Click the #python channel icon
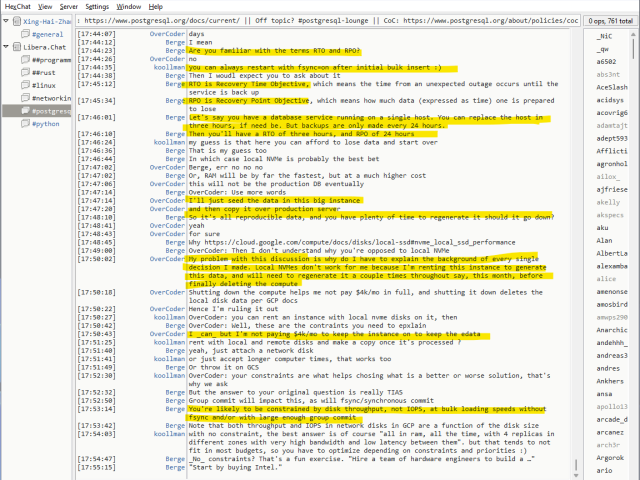This screenshot has width=640, height=480. [25, 125]
